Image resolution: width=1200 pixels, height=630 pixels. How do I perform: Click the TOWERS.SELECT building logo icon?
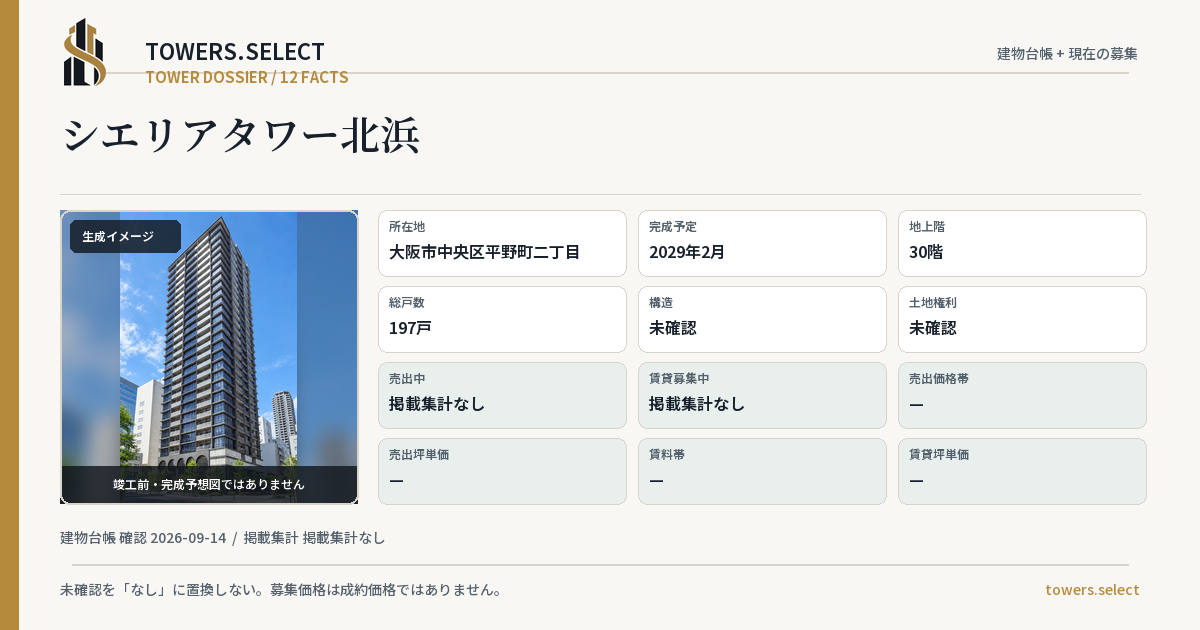point(85,52)
